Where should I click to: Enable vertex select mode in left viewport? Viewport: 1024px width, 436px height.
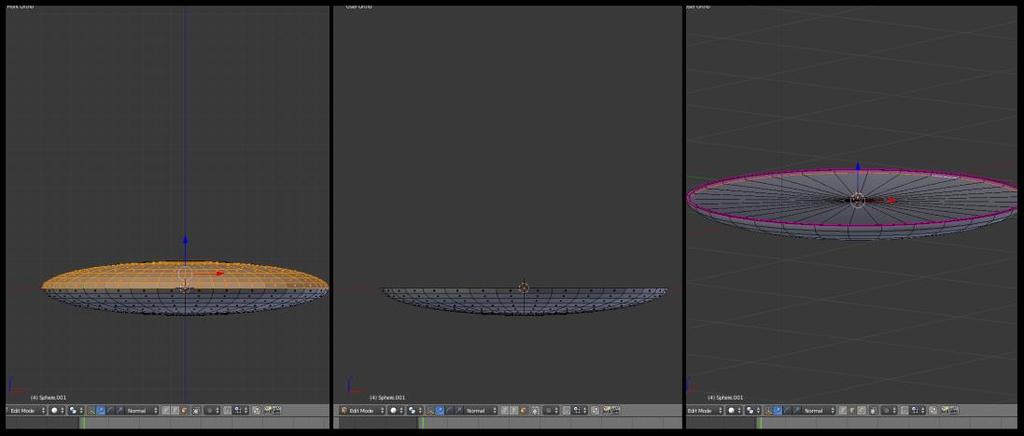(x=166, y=411)
